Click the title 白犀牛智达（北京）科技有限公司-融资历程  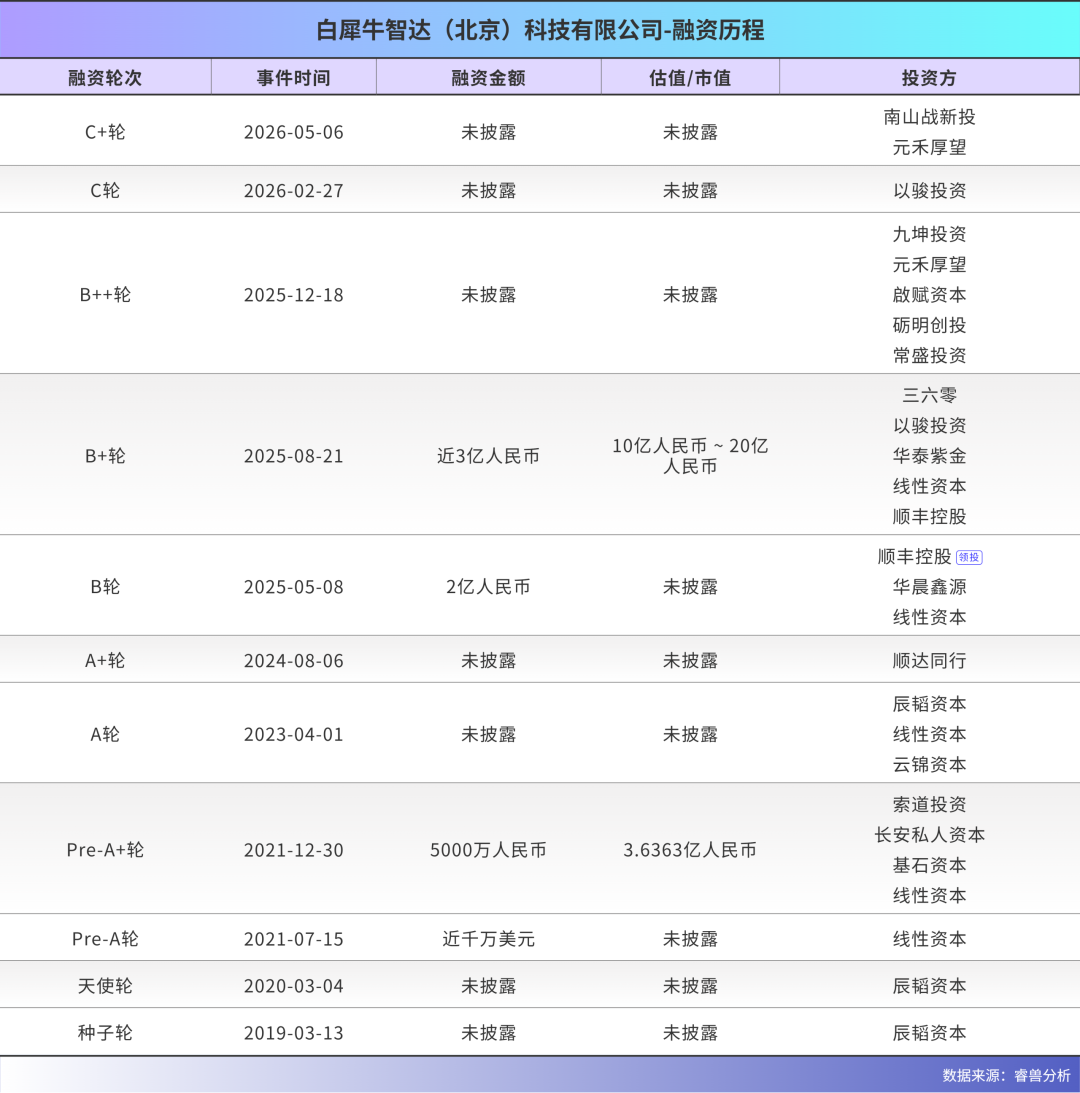[x=540, y=30]
